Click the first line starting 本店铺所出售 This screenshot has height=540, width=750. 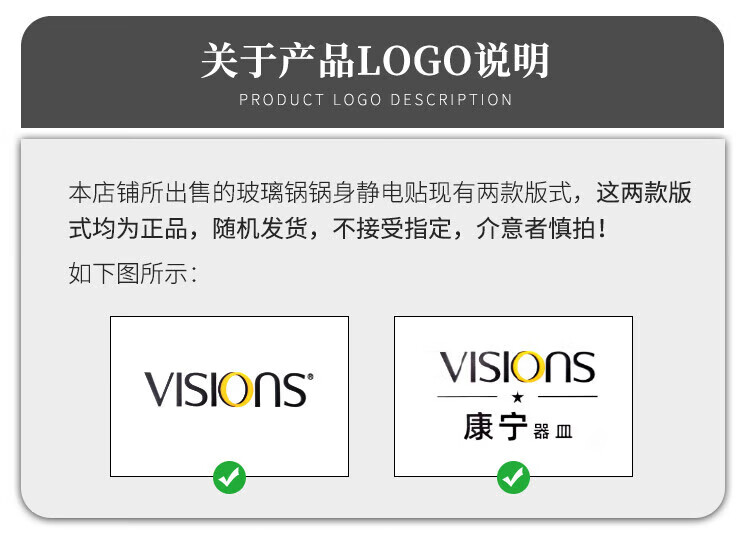(380, 192)
